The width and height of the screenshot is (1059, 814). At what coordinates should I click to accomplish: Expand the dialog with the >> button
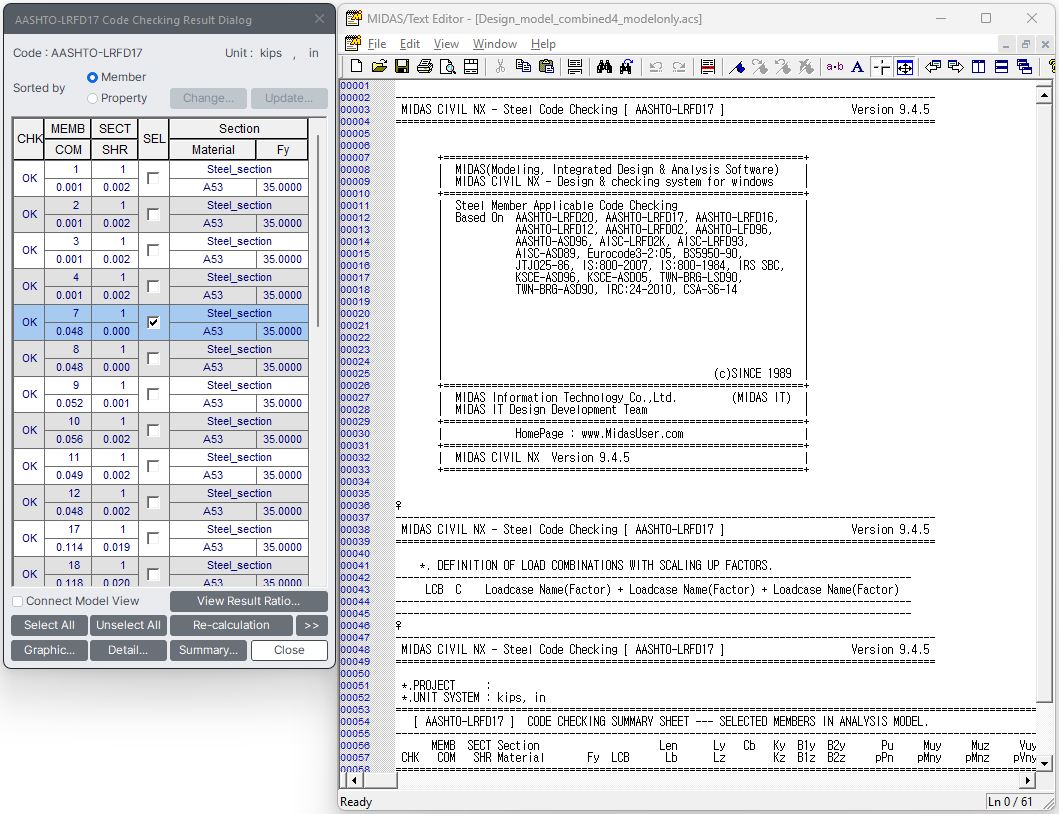pyautogui.click(x=311, y=626)
